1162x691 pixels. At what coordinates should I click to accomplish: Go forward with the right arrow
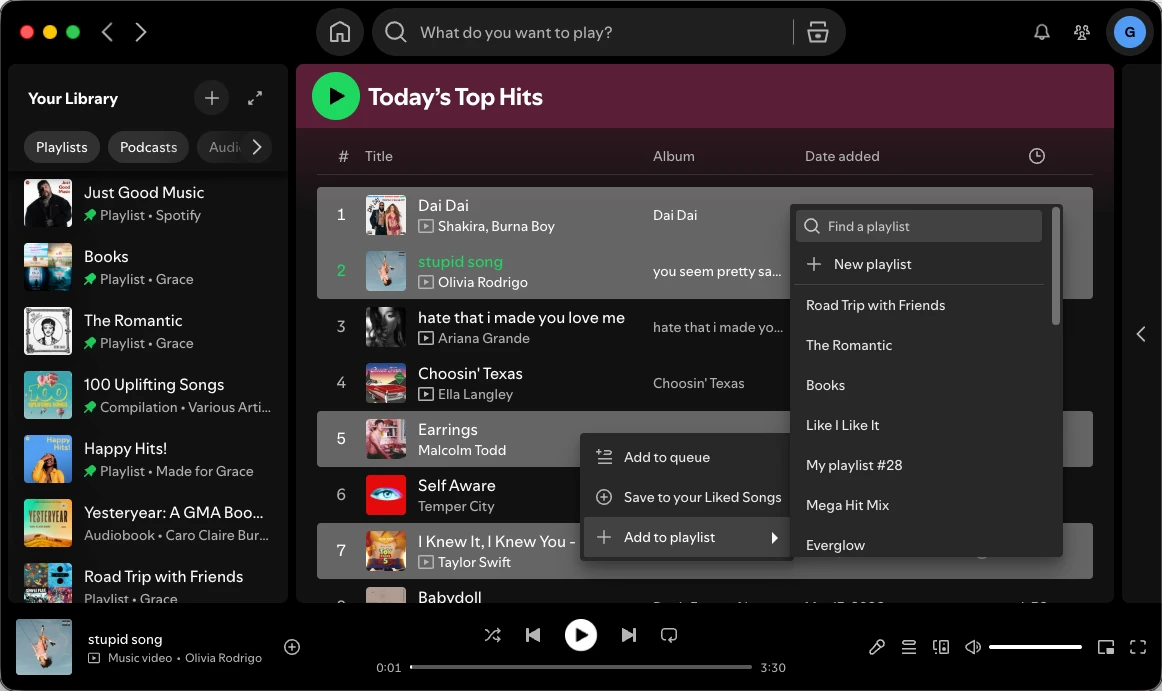141,32
